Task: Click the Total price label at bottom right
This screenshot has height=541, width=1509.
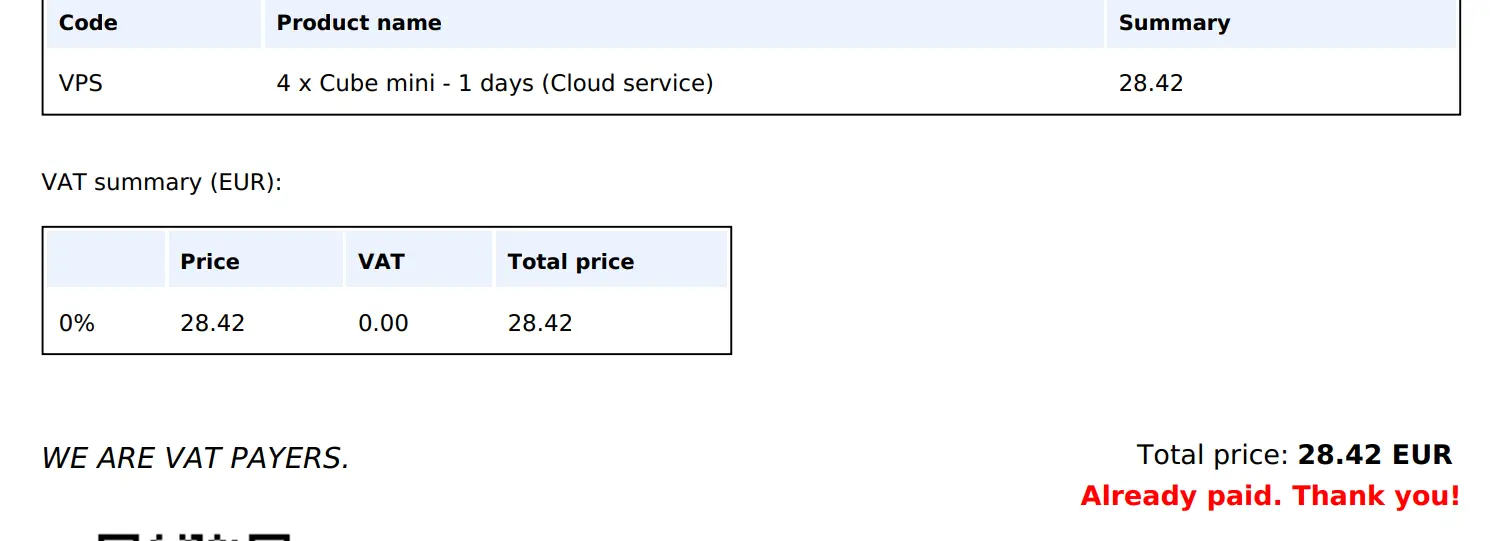Action: click(x=1212, y=455)
